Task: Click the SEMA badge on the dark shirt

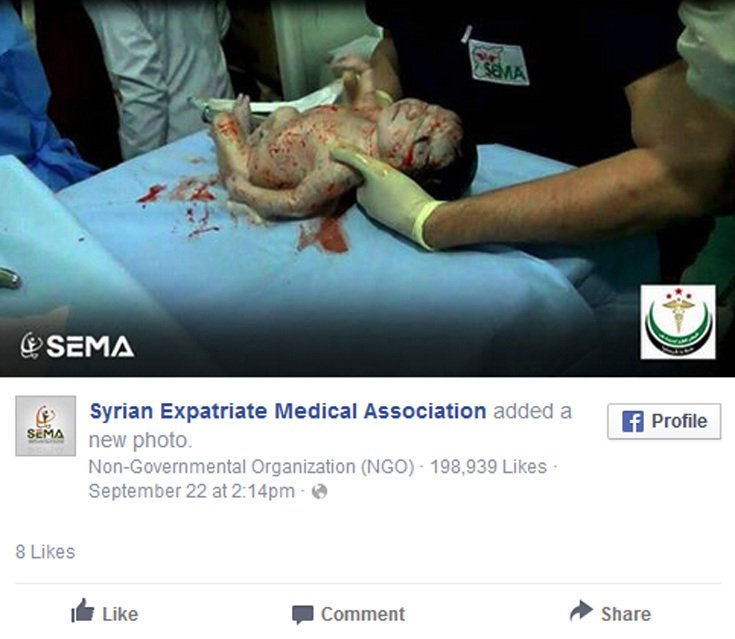Action: coord(498,62)
